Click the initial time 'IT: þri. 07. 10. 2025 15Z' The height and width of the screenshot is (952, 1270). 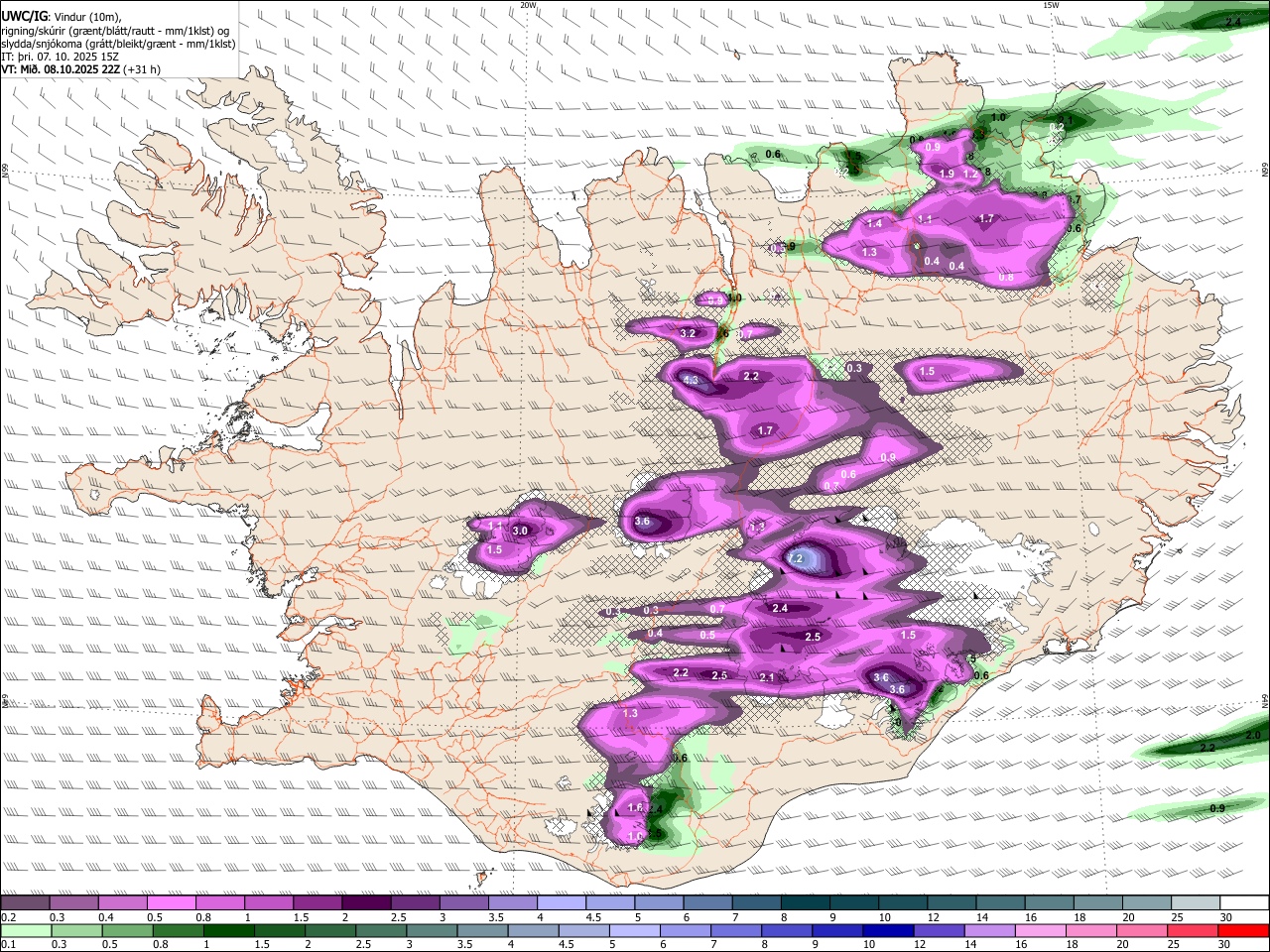tap(62, 57)
